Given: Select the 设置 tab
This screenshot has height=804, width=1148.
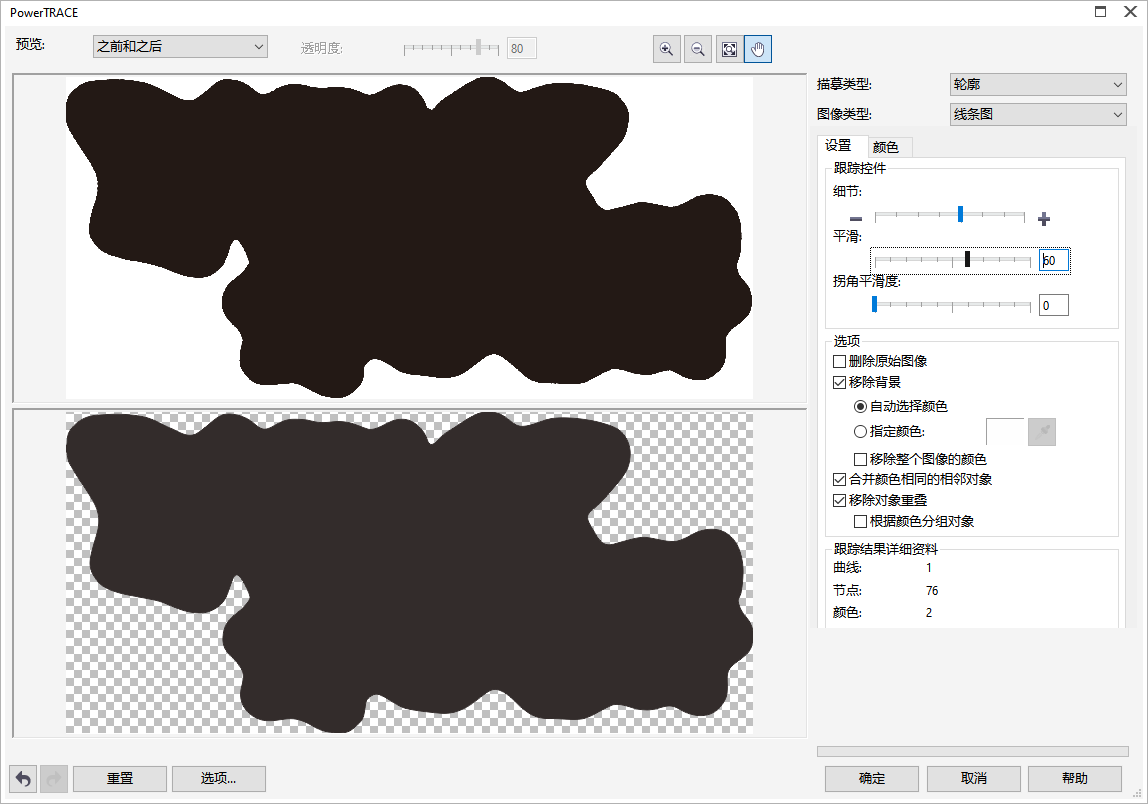Looking at the screenshot, I should (838, 146).
